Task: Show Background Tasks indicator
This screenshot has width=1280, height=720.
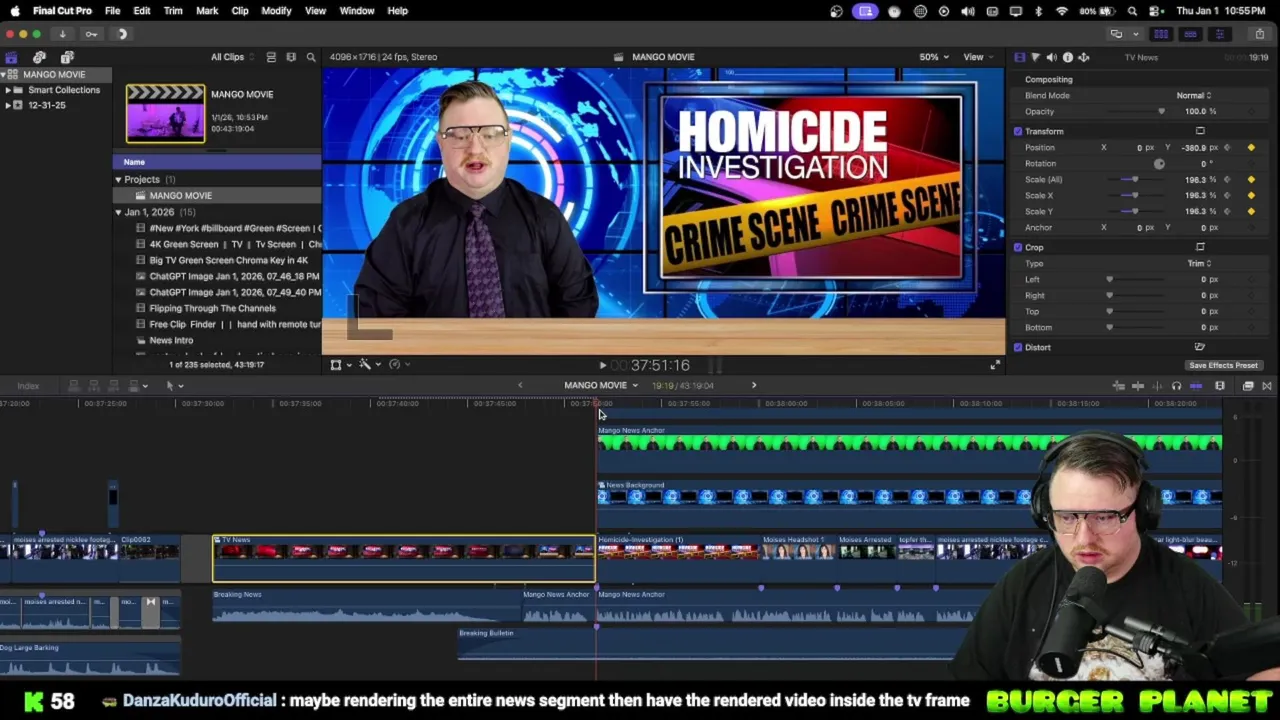Action: 122,34
